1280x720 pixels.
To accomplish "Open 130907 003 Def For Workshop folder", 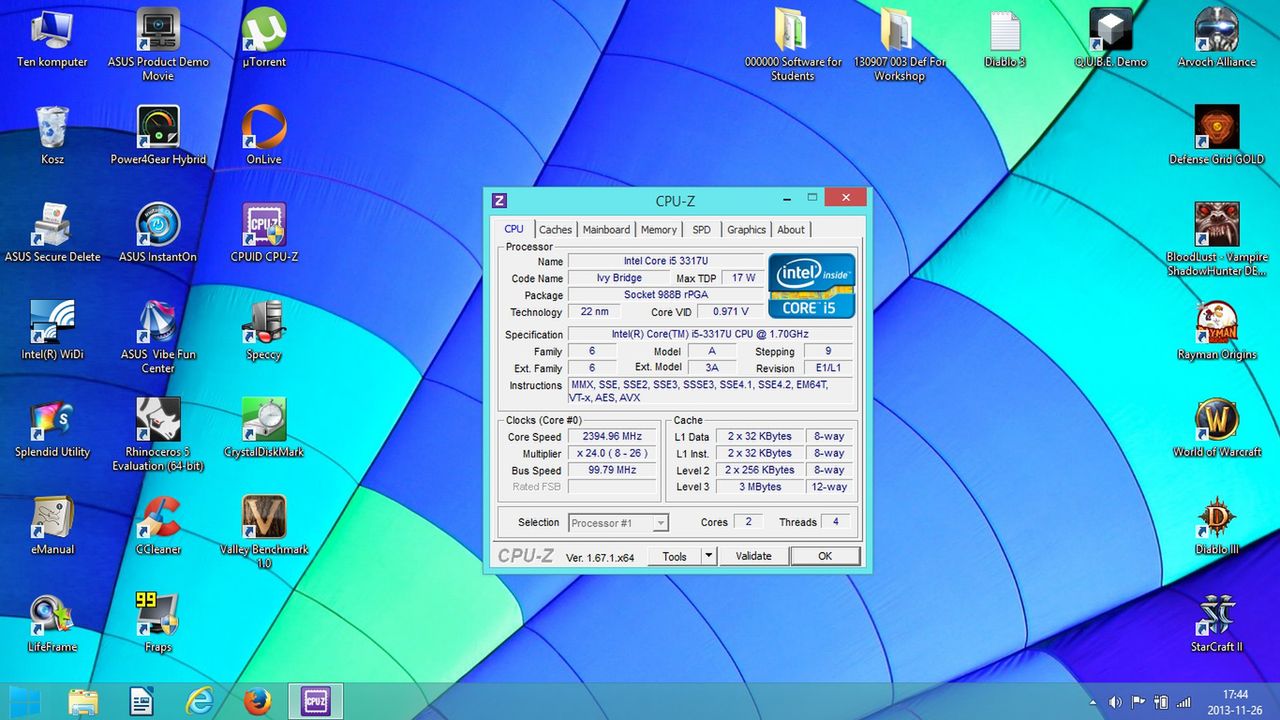I will (x=899, y=45).
